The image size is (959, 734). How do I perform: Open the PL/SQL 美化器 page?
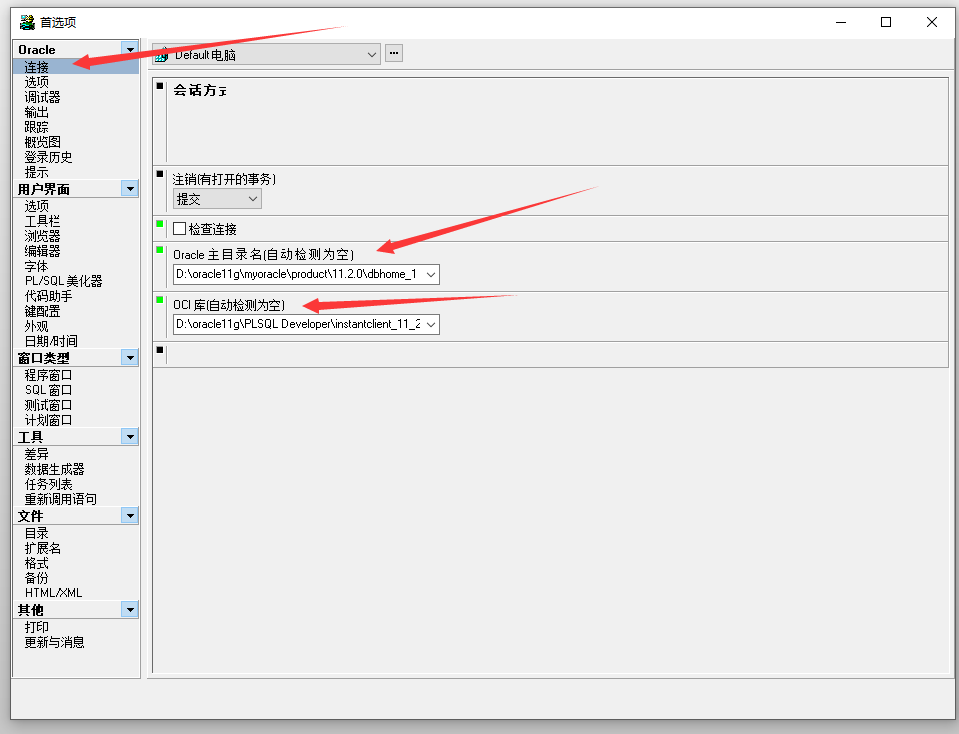(x=64, y=281)
